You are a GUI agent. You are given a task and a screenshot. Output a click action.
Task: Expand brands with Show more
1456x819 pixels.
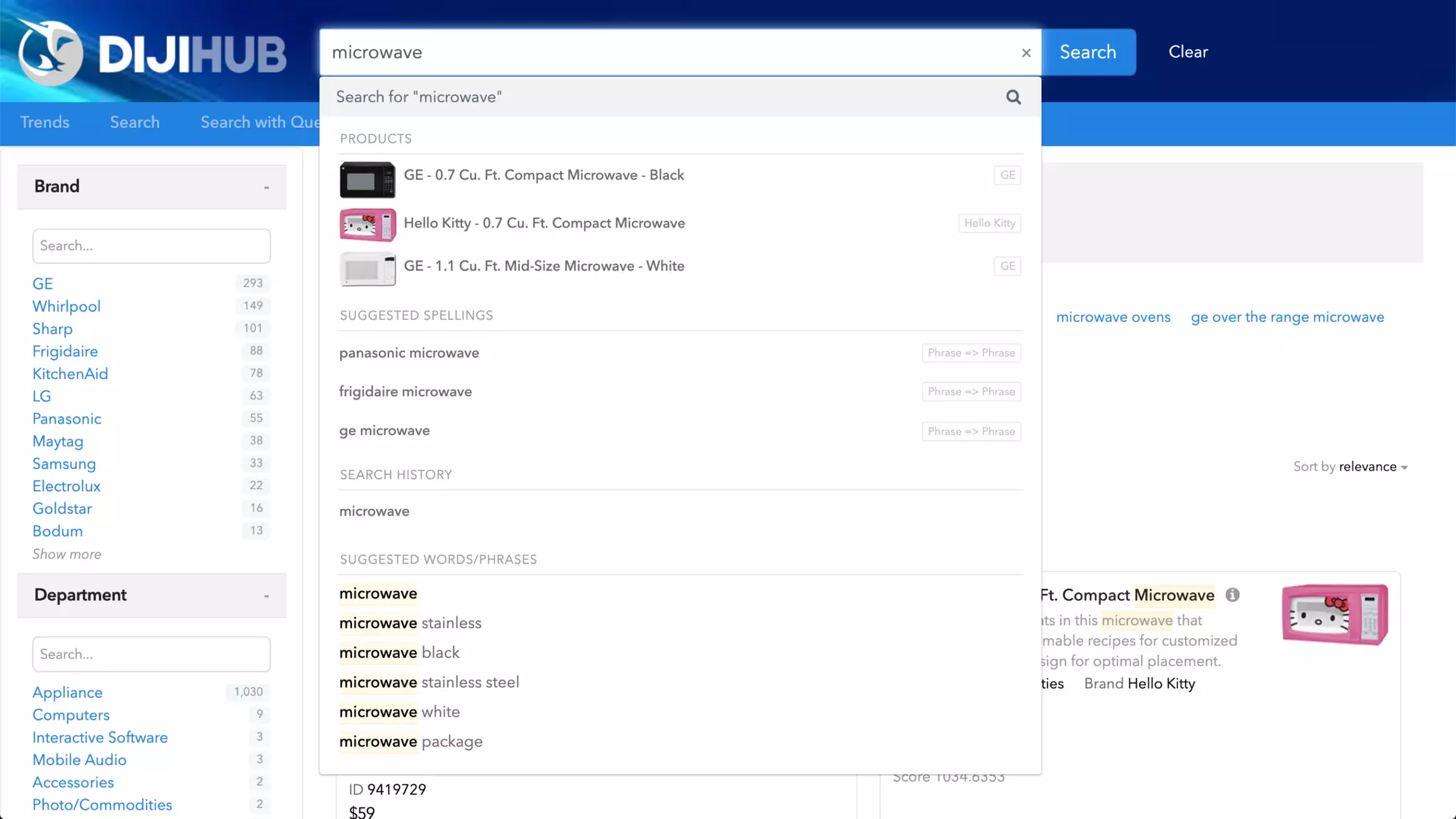click(67, 554)
